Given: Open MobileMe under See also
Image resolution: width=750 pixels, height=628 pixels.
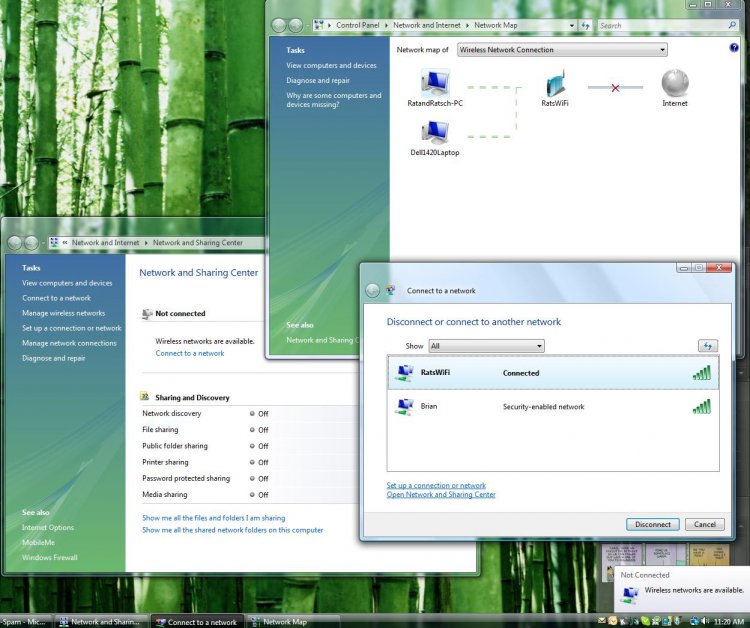Looking at the screenshot, I should (38, 543).
